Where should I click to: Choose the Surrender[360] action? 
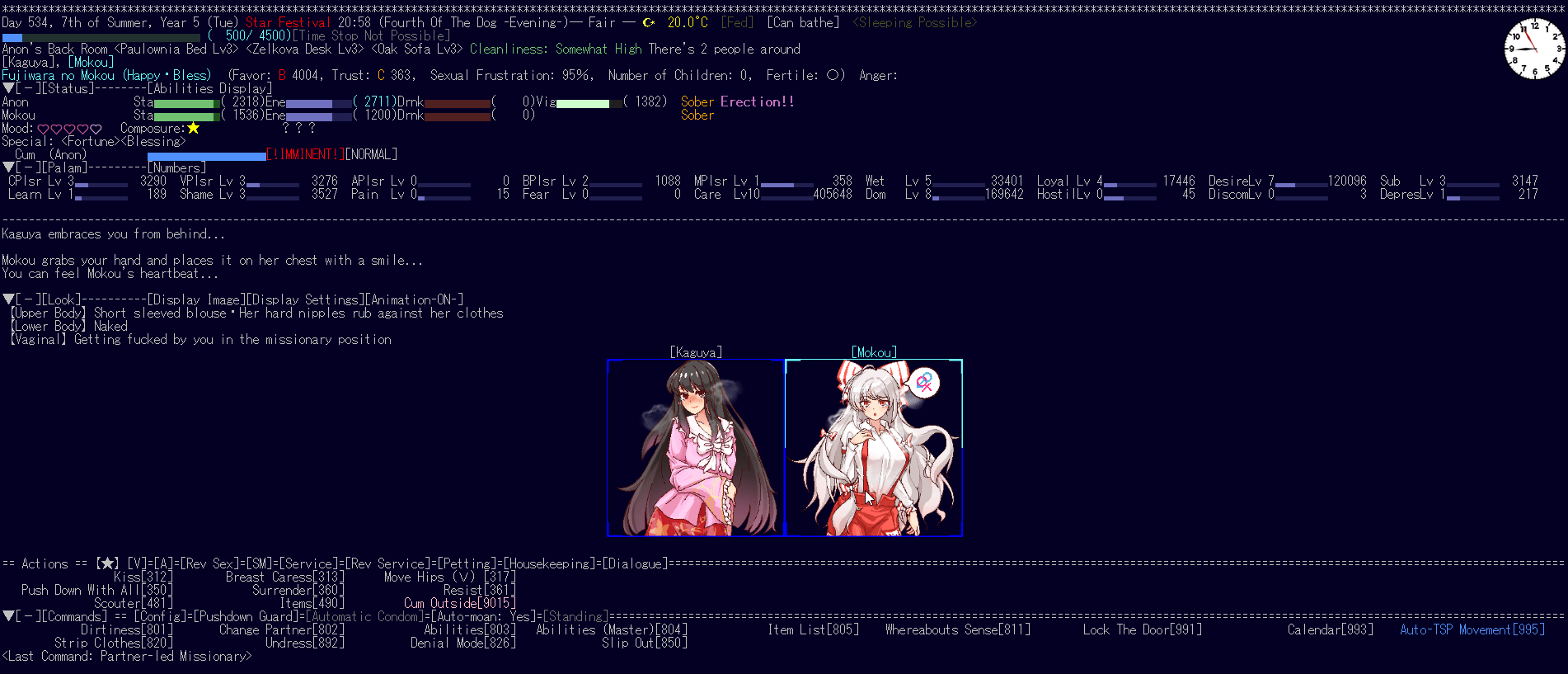[x=298, y=591]
